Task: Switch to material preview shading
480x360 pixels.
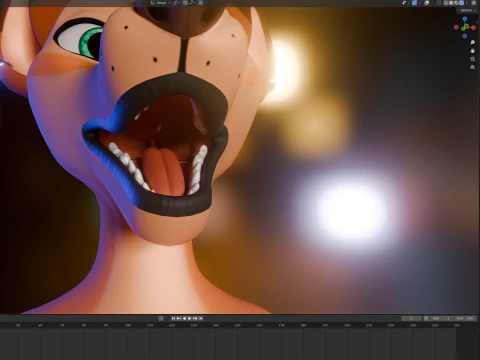Action: pyautogui.click(x=456, y=3)
